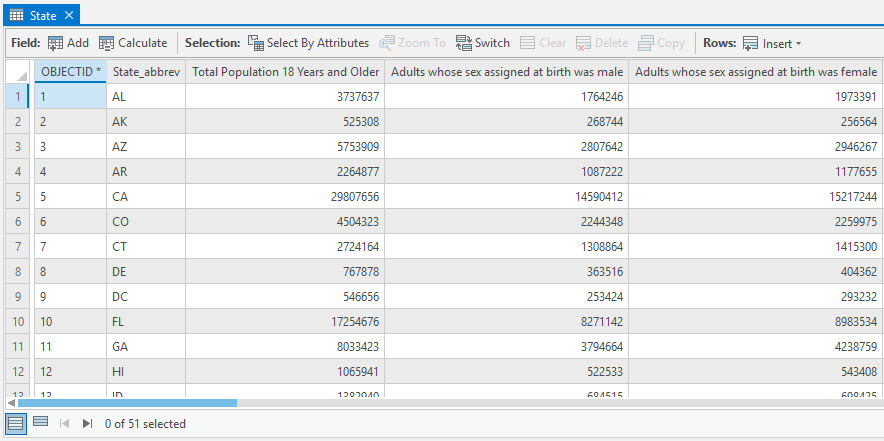Expand the Insert rows dropdown arrow
This screenshot has height=441, width=884.
(798, 44)
